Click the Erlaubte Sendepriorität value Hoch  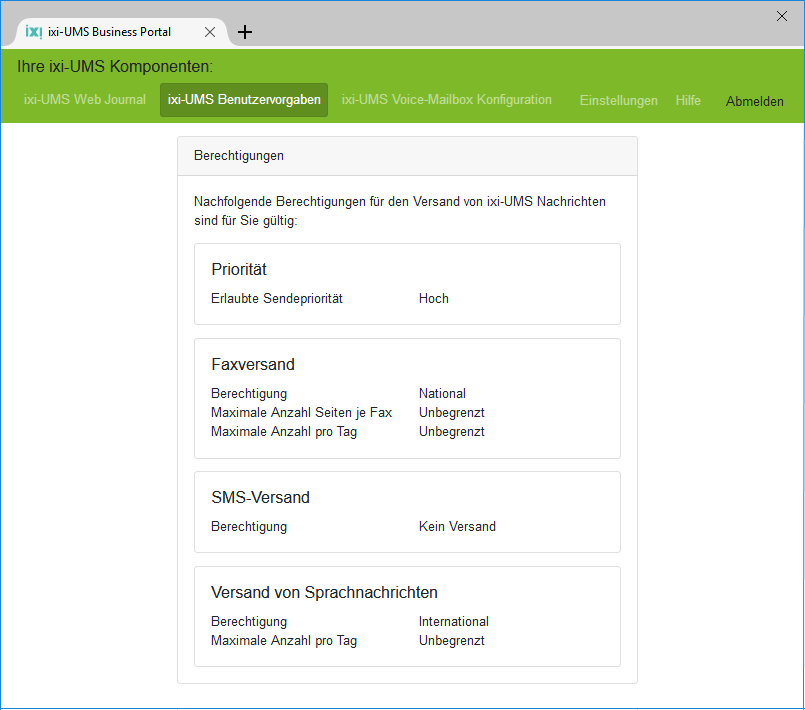click(x=434, y=299)
